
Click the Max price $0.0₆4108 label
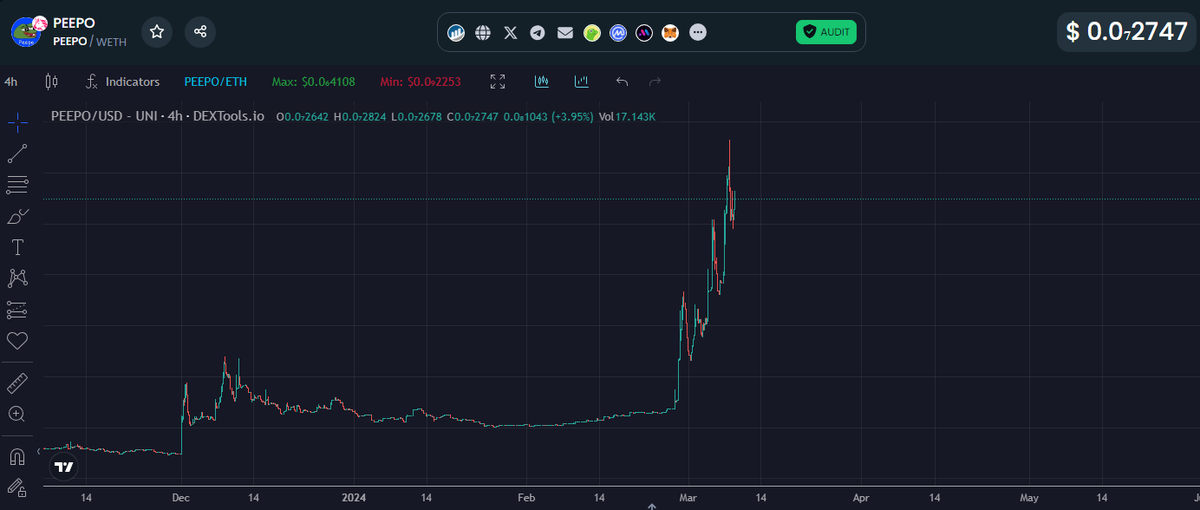(x=314, y=82)
